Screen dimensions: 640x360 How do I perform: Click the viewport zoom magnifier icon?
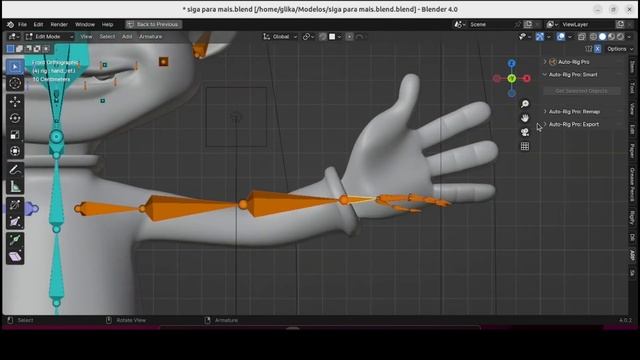(525, 104)
